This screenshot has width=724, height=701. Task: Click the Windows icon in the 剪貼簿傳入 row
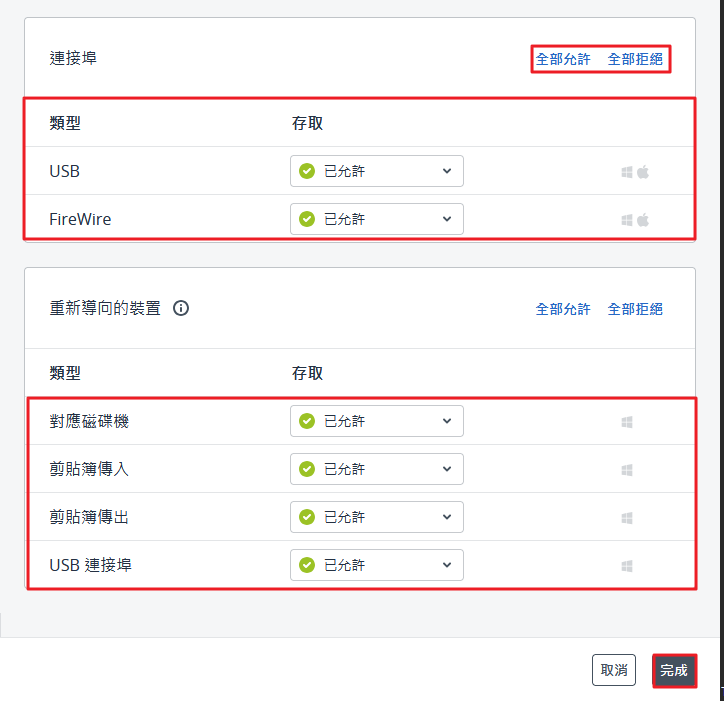pos(627,469)
